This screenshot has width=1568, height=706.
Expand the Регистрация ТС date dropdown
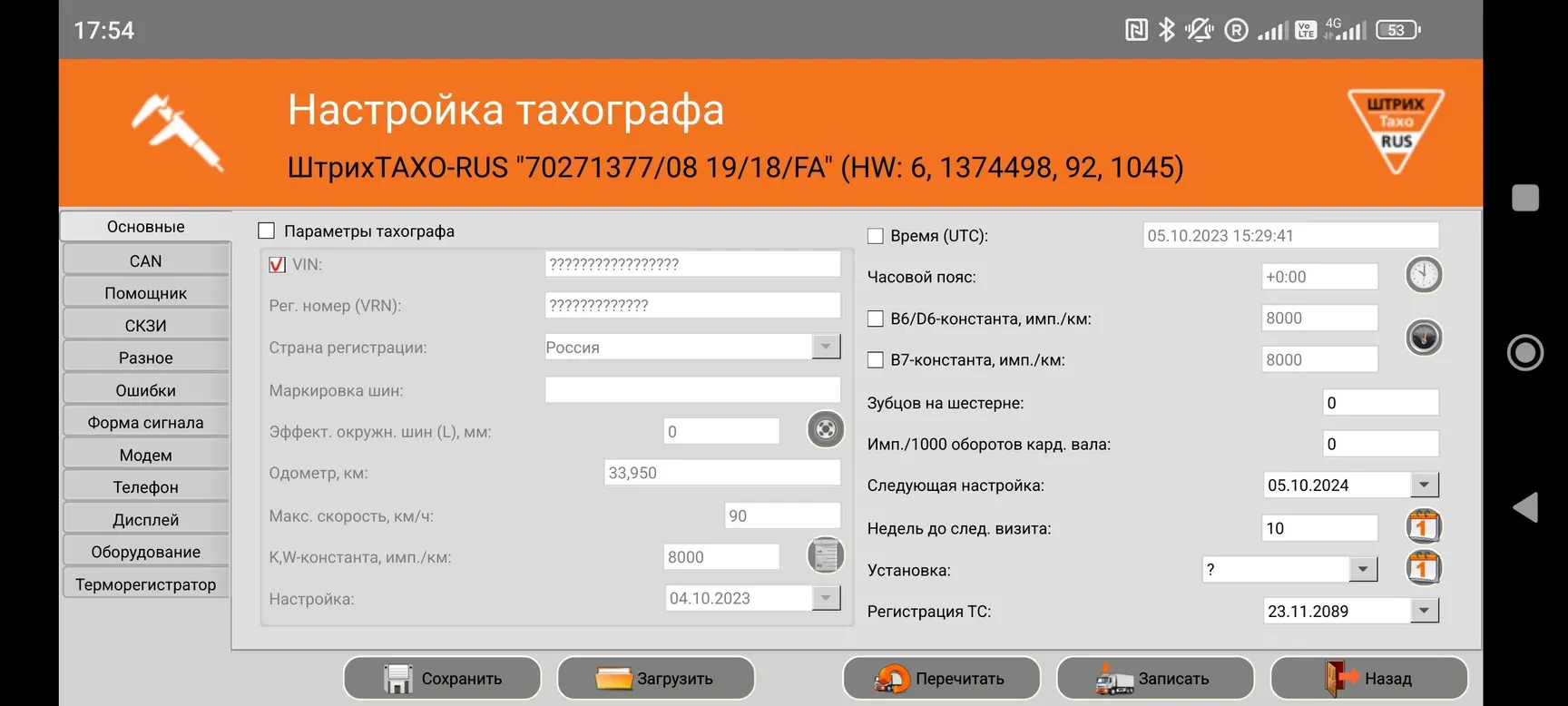click(1424, 611)
